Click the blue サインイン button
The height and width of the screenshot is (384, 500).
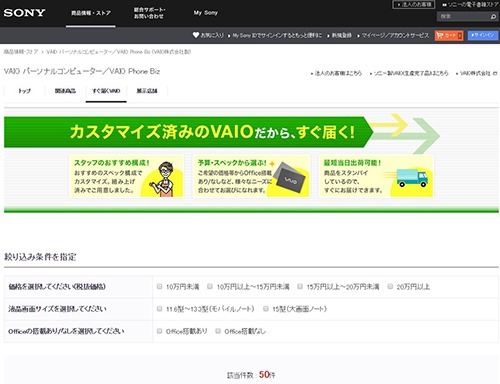pyautogui.click(x=483, y=35)
